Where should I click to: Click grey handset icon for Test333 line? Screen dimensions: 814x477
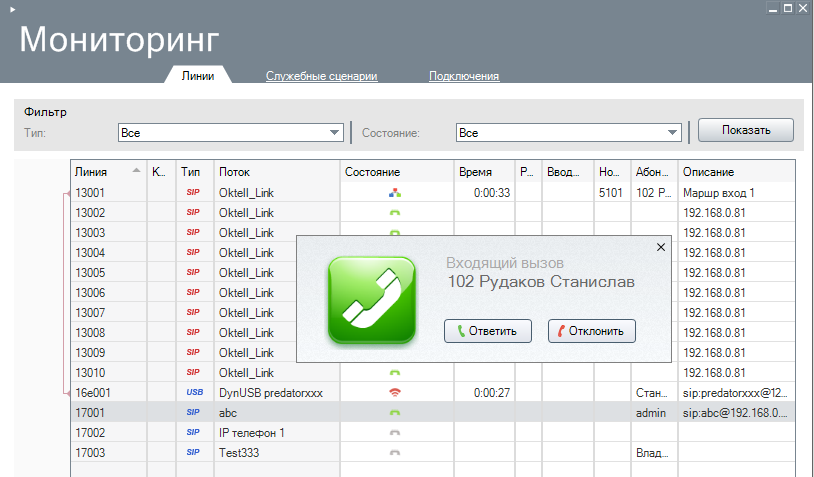point(394,452)
